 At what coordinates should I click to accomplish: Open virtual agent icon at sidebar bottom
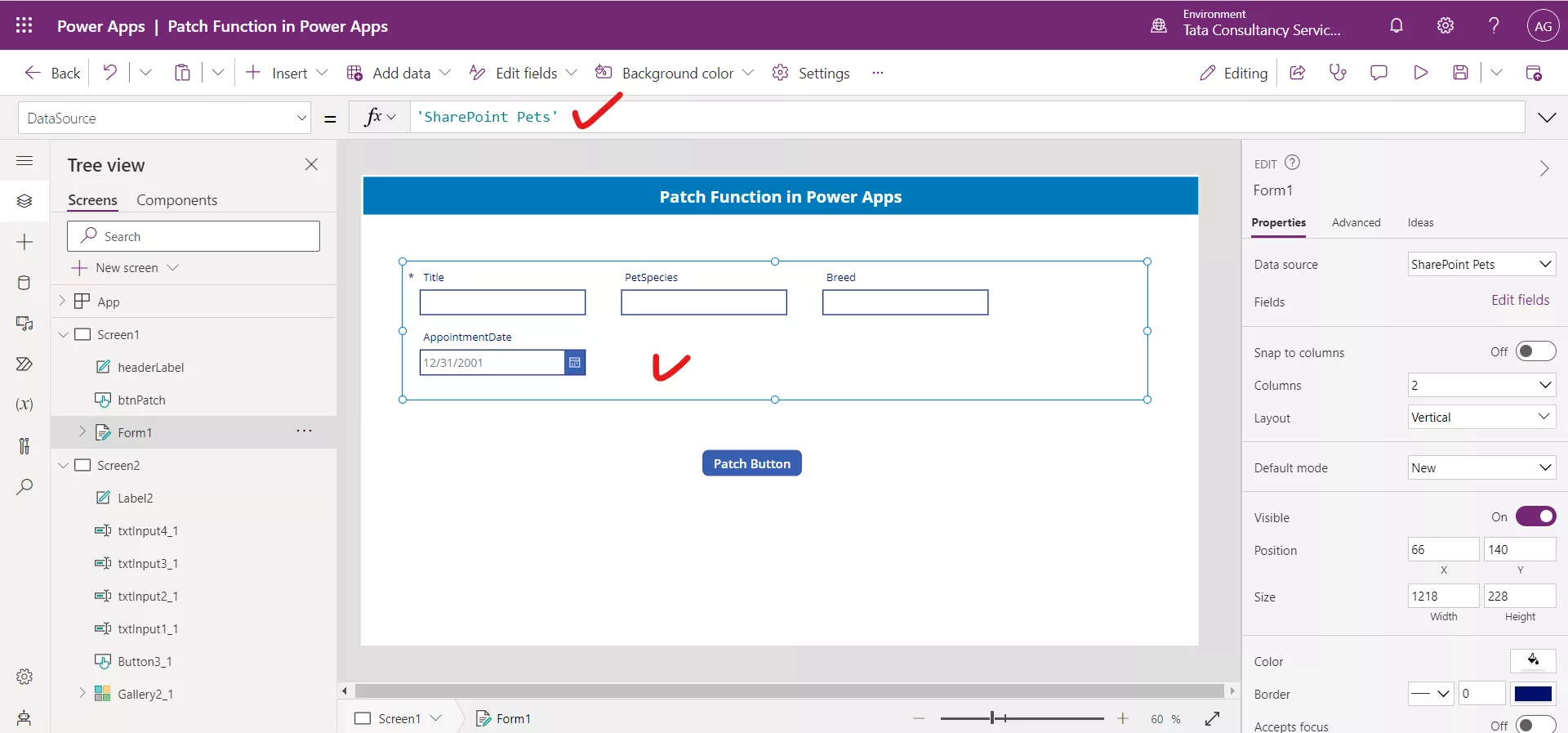pos(24,717)
